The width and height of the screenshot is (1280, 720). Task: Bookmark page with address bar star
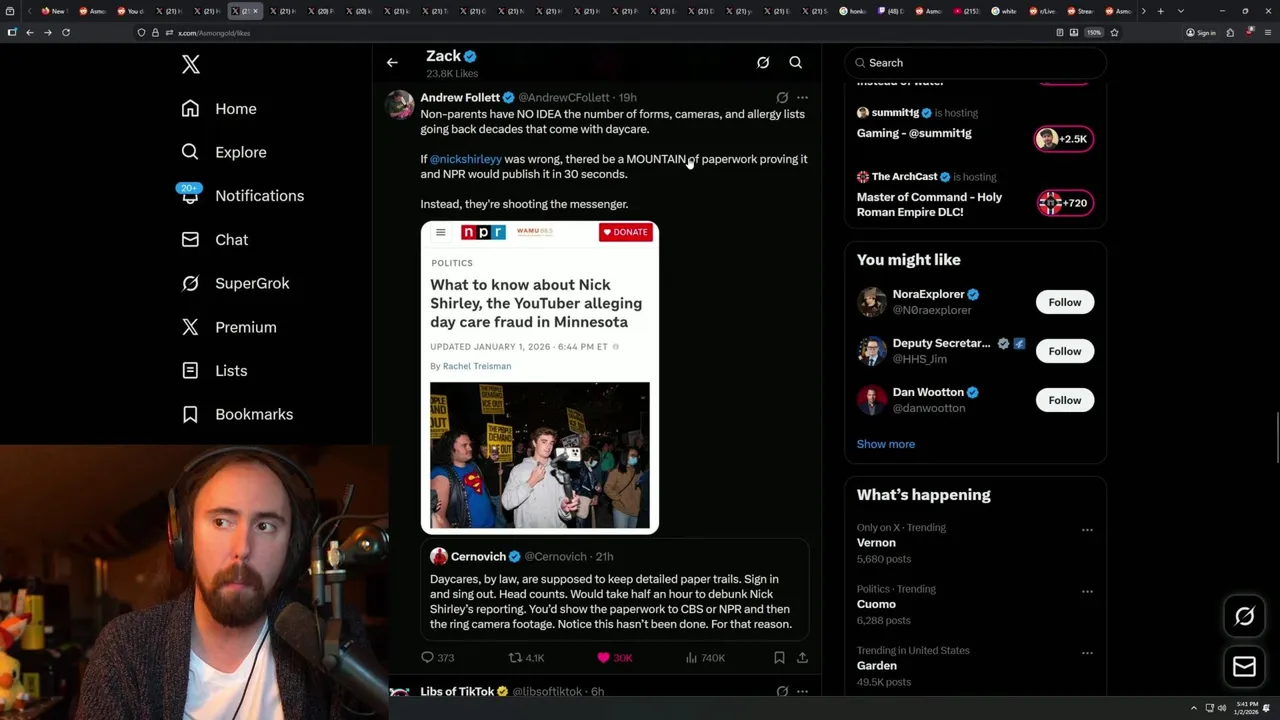(1114, 33)
